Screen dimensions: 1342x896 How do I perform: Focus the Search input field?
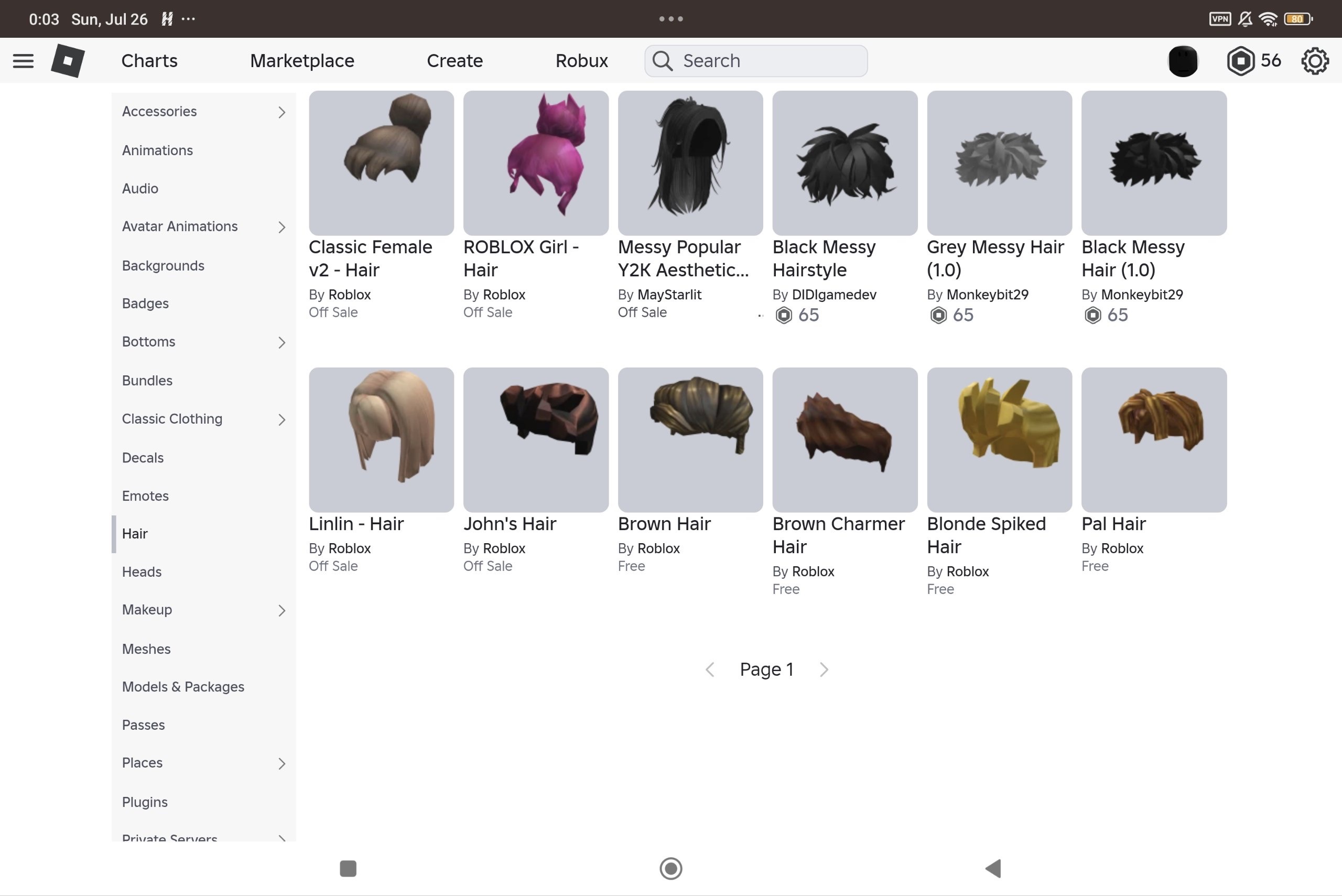tap(756, 61)
